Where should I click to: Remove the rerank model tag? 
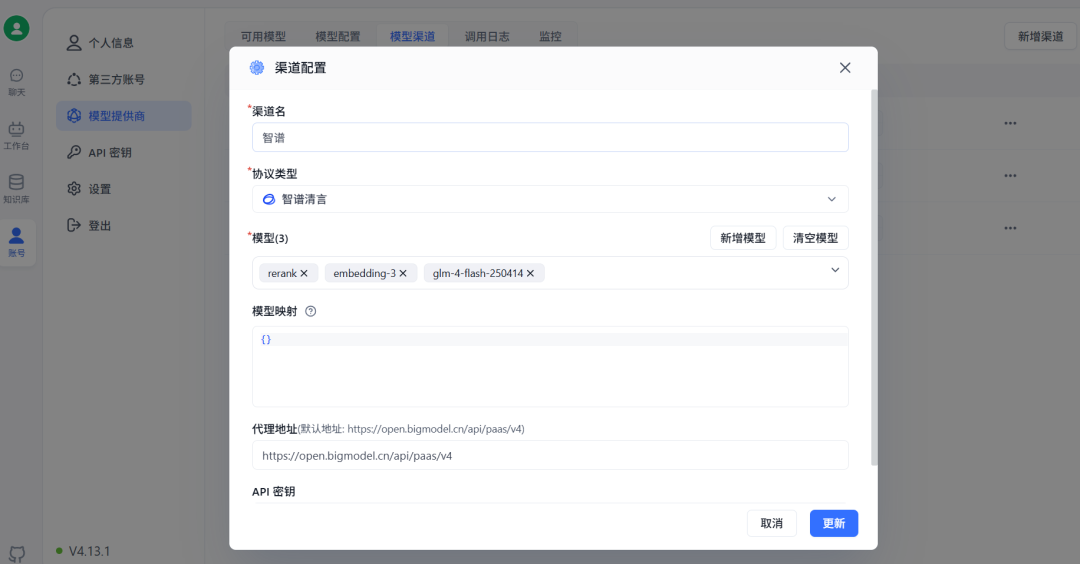(304, 273)
